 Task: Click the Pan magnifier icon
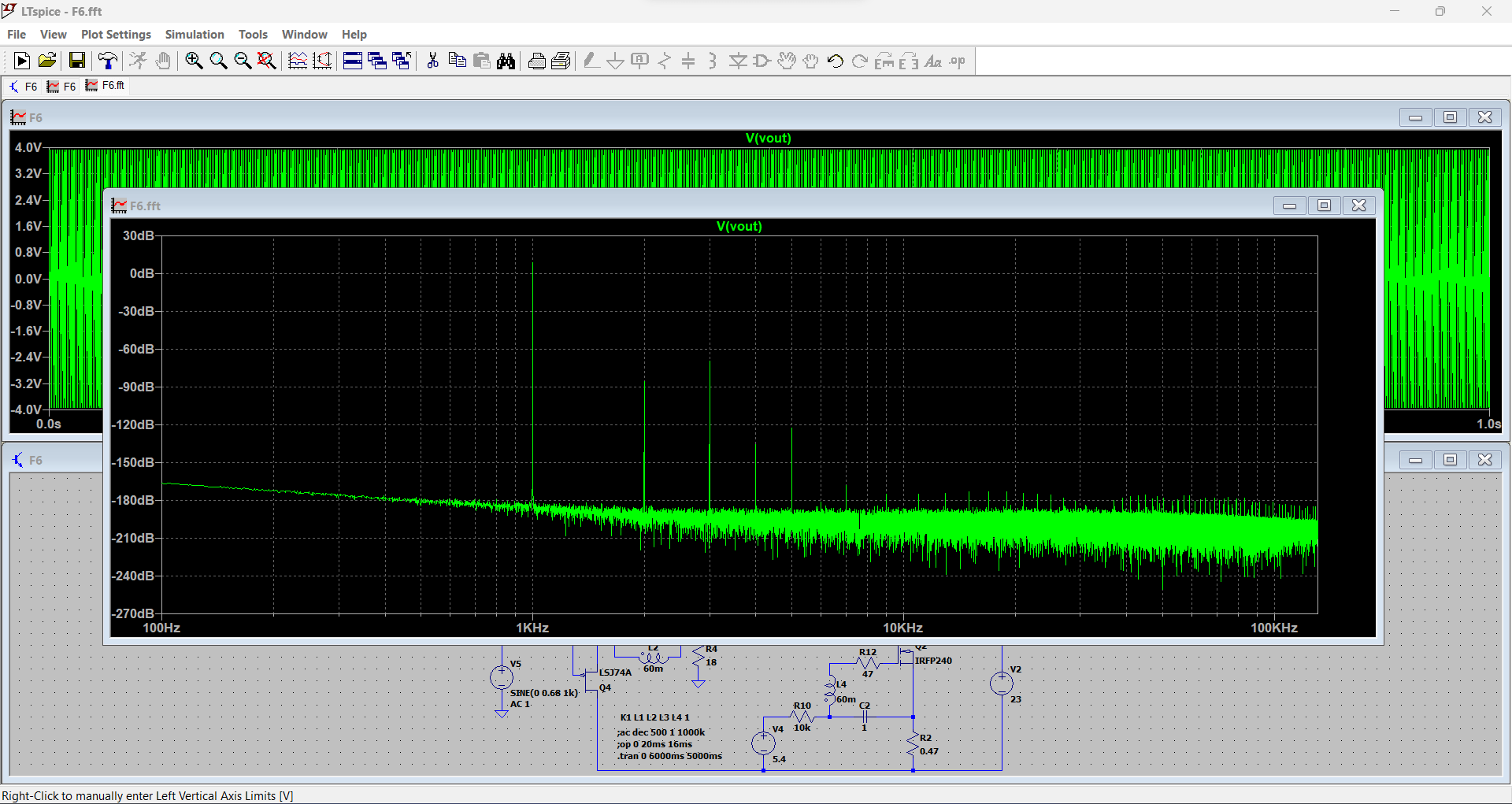click(218, 61)
